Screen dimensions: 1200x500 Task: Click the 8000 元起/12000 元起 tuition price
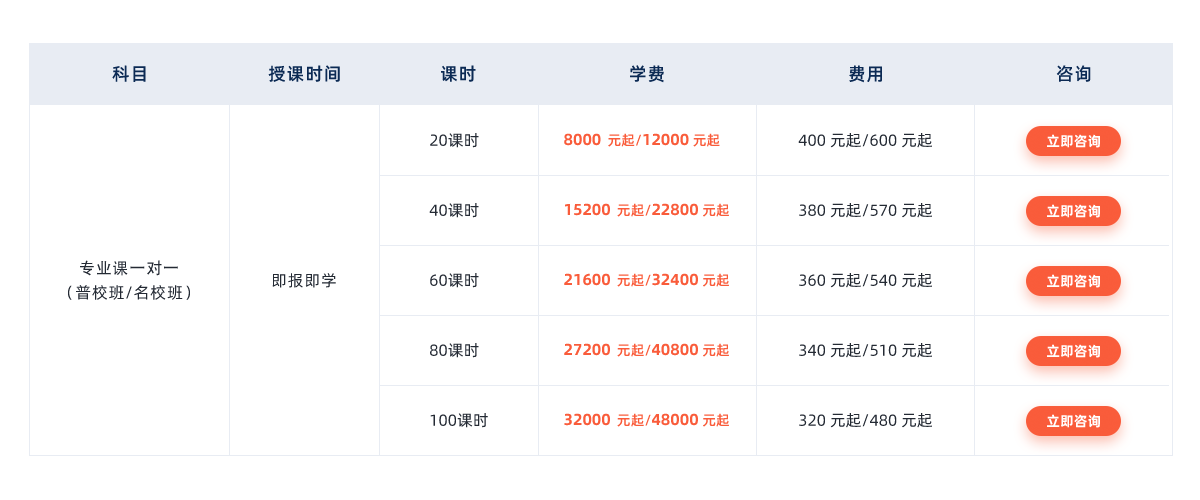[642, 140]
